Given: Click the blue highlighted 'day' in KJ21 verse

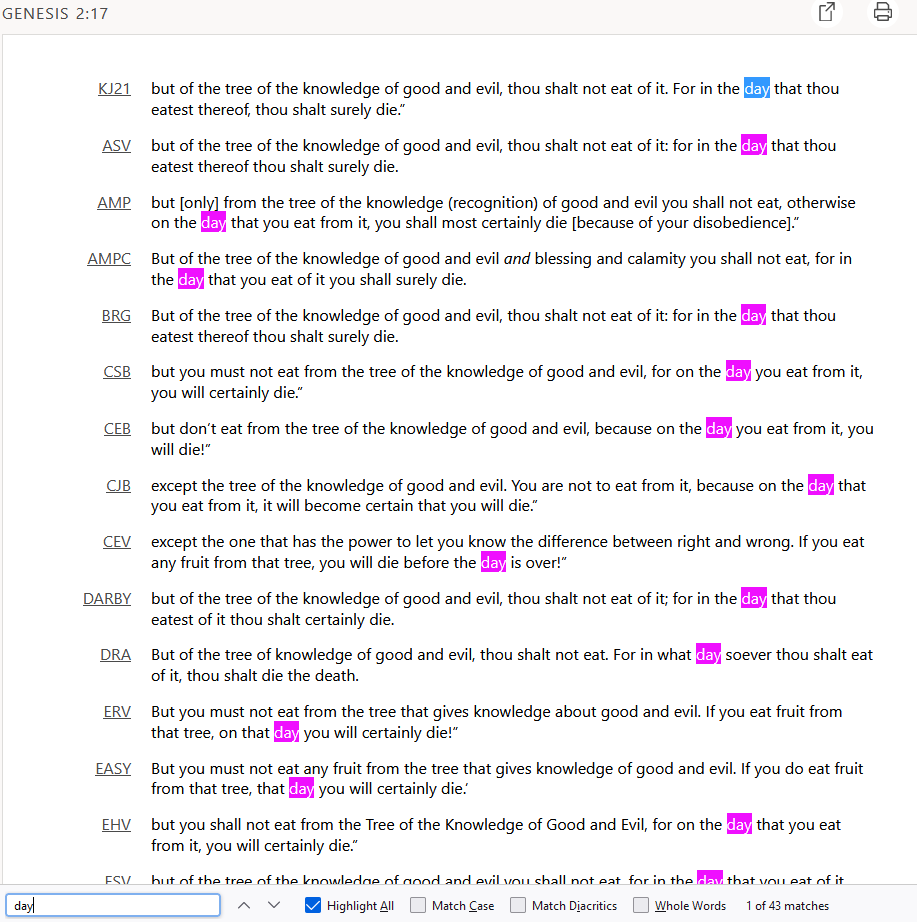Looking at the screenshot, I should pyautogui.click(x=757, y=88).
